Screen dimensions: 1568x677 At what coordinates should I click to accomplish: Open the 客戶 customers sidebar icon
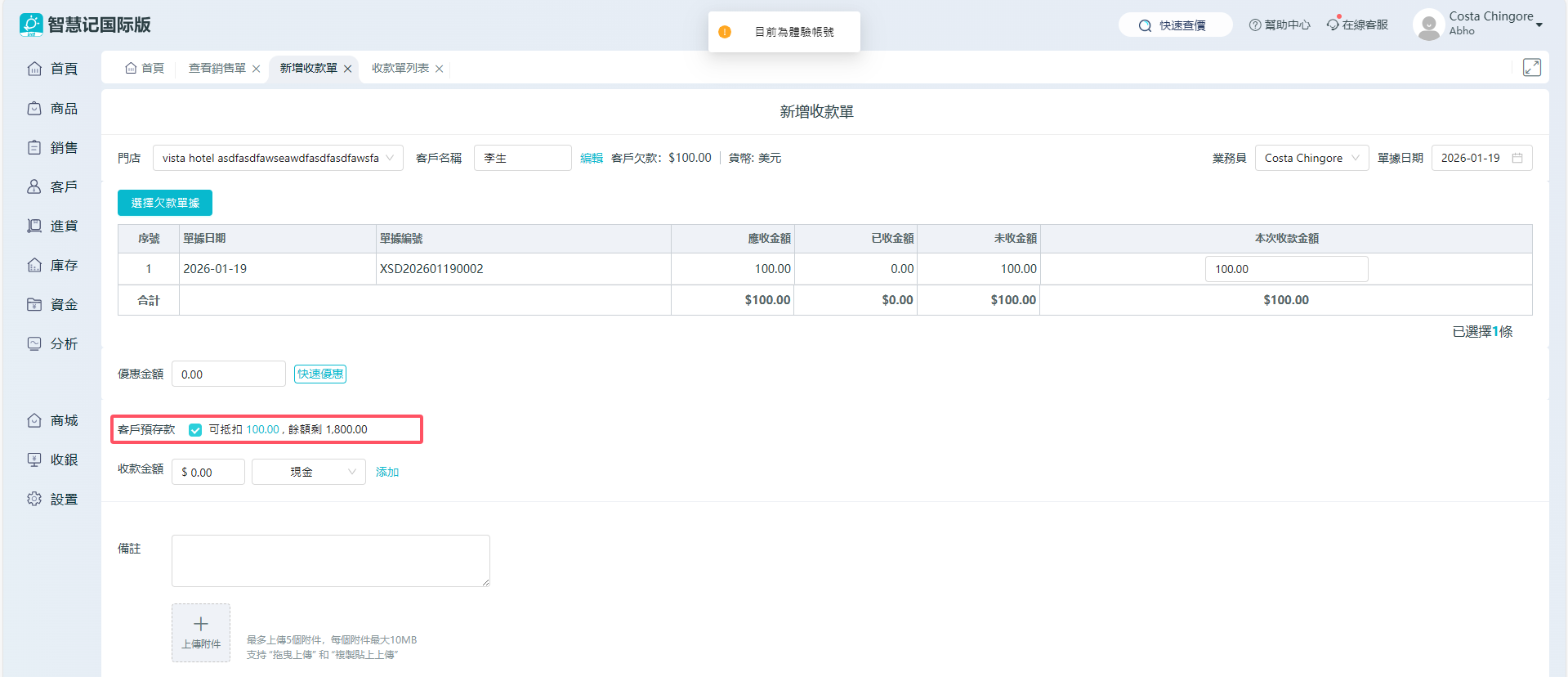(x=34, y=187)
